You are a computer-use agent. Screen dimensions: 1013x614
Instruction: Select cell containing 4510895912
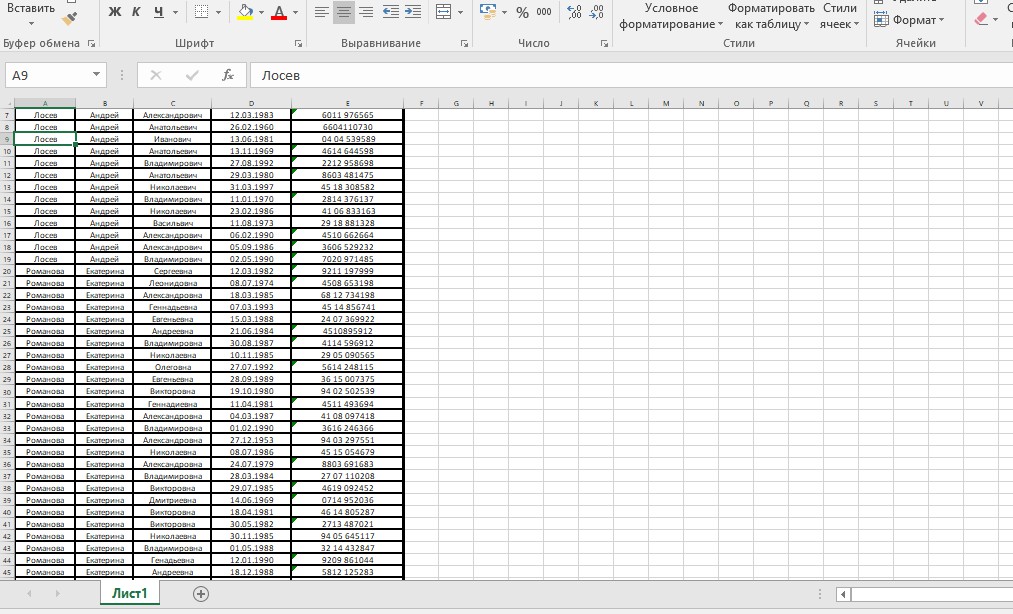click(348, 332)
